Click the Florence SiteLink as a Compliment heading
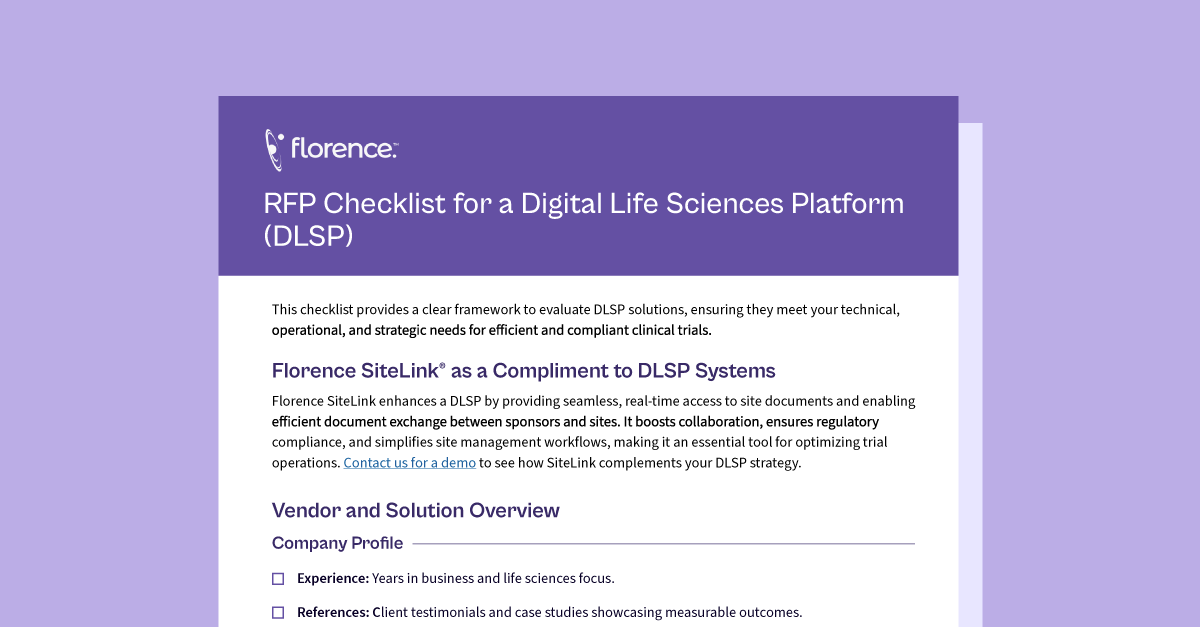The width and height of the screenshot is (1200, 627). [523, 371]
